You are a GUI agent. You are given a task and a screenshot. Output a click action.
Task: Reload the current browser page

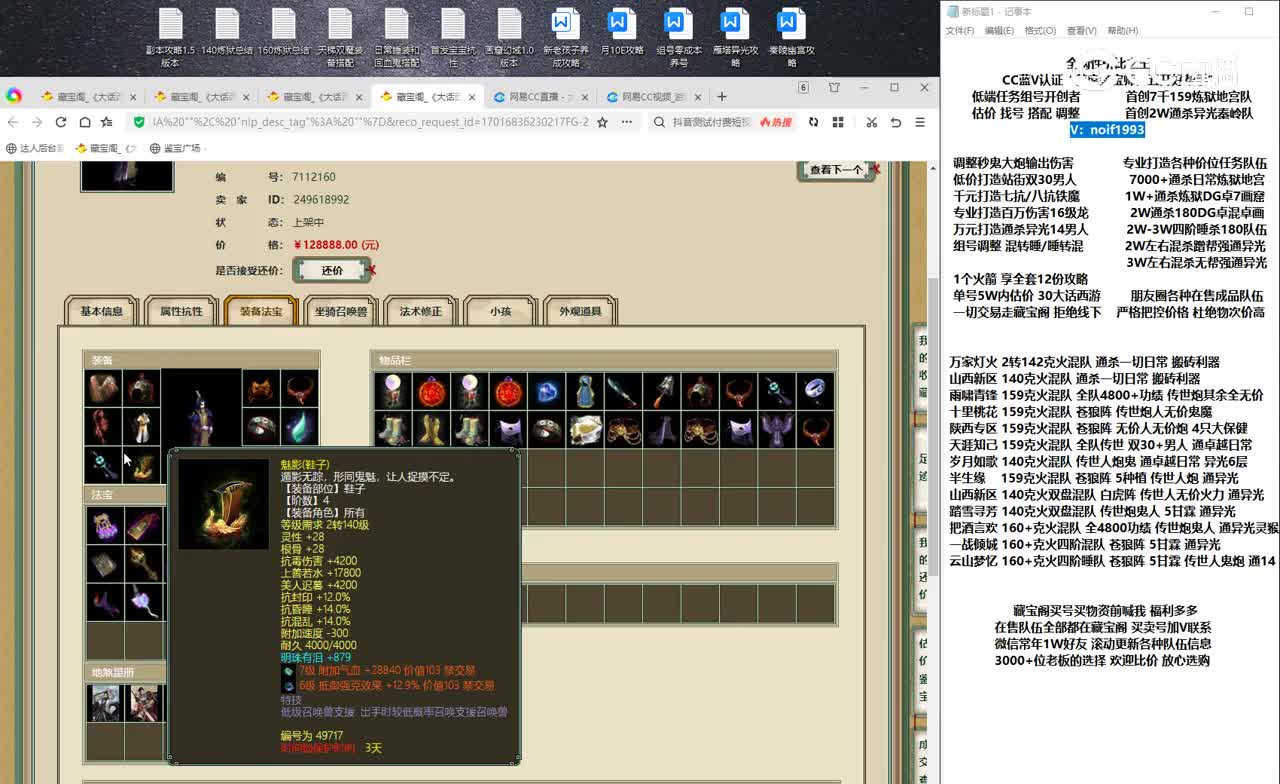click(61, 122)
